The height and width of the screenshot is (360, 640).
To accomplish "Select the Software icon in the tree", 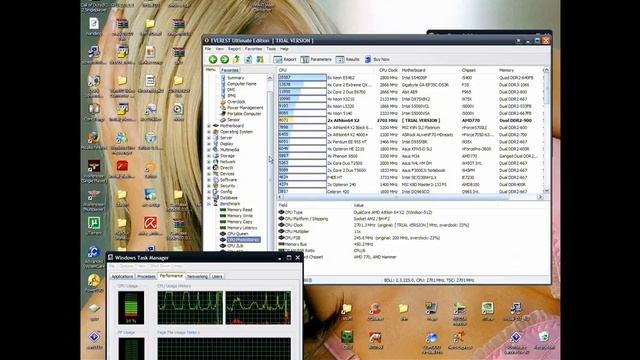I will [x=216, y=180].
